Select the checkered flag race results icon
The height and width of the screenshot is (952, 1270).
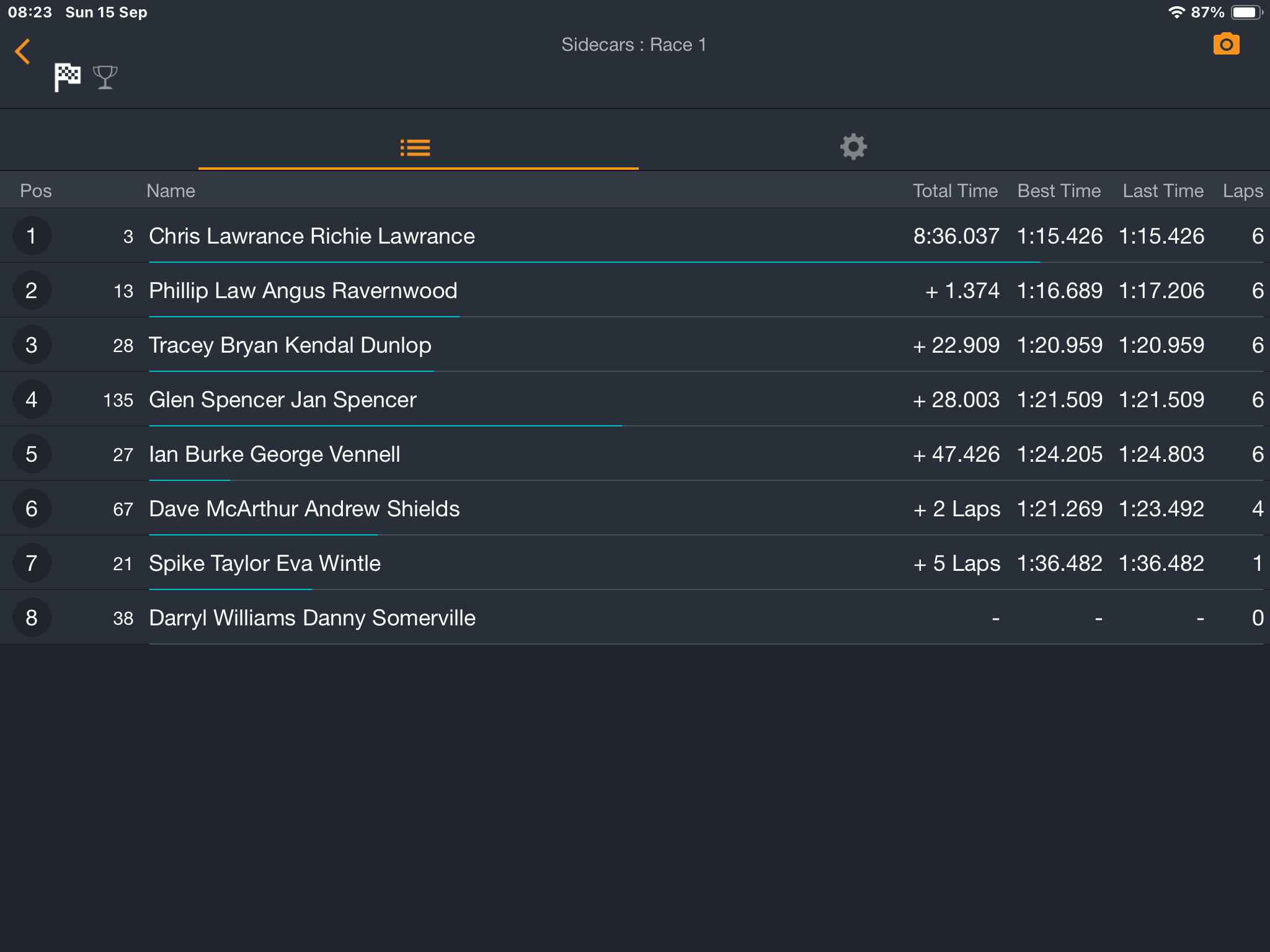point(67,77)
